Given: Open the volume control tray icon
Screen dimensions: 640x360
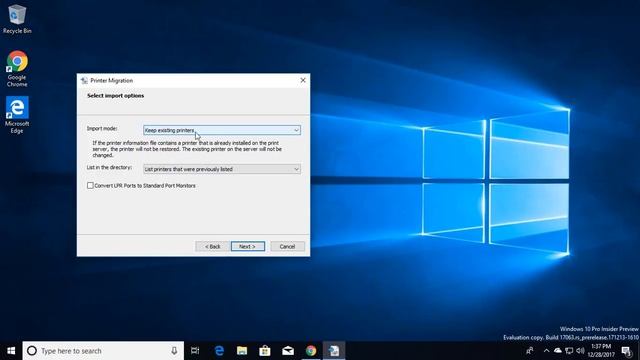Looking at the screenshot, I should (580, 351).
